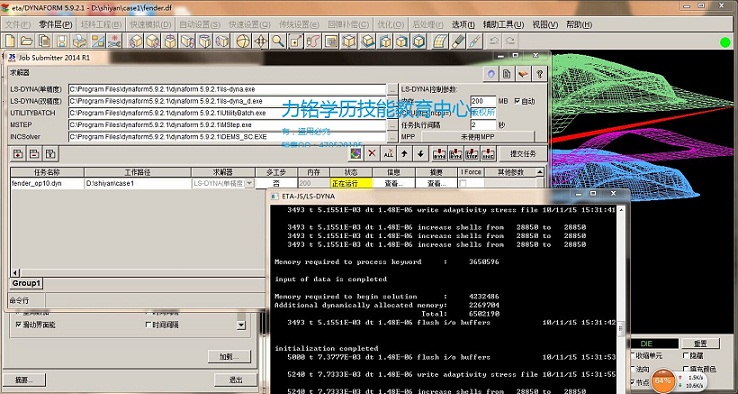Click the document icon in Job Submitter
The image size is (738, 394).
pyautogui.click(x=507, y=74)
